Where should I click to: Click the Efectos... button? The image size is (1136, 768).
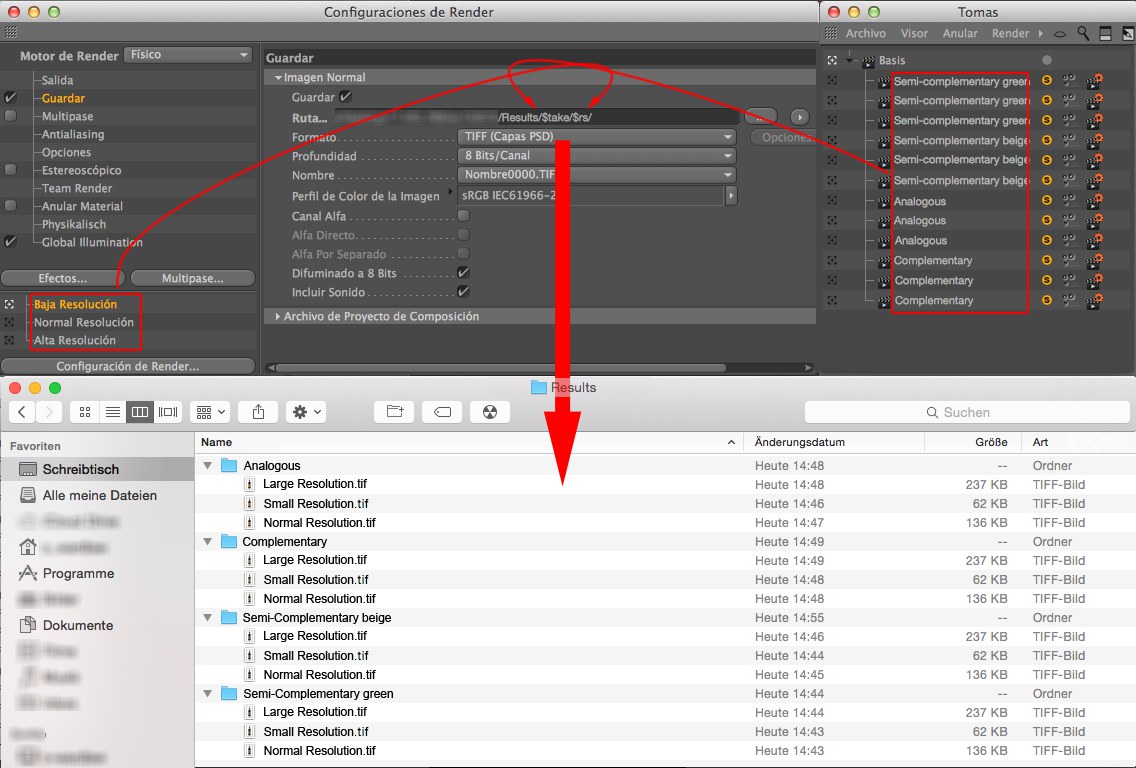62,278
